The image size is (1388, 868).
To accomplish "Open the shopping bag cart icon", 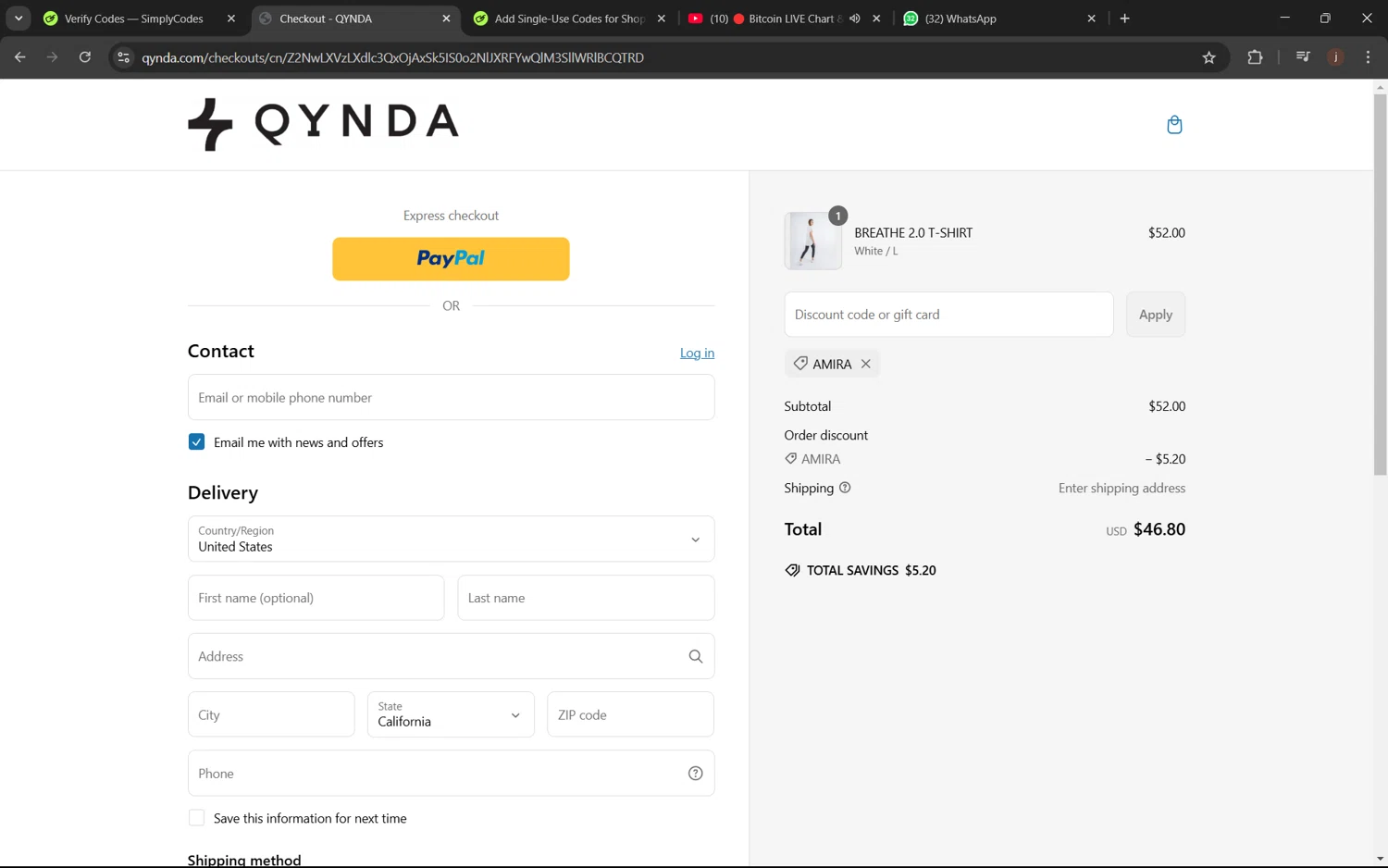I will pyautogui.click(x=1174, y=125).
